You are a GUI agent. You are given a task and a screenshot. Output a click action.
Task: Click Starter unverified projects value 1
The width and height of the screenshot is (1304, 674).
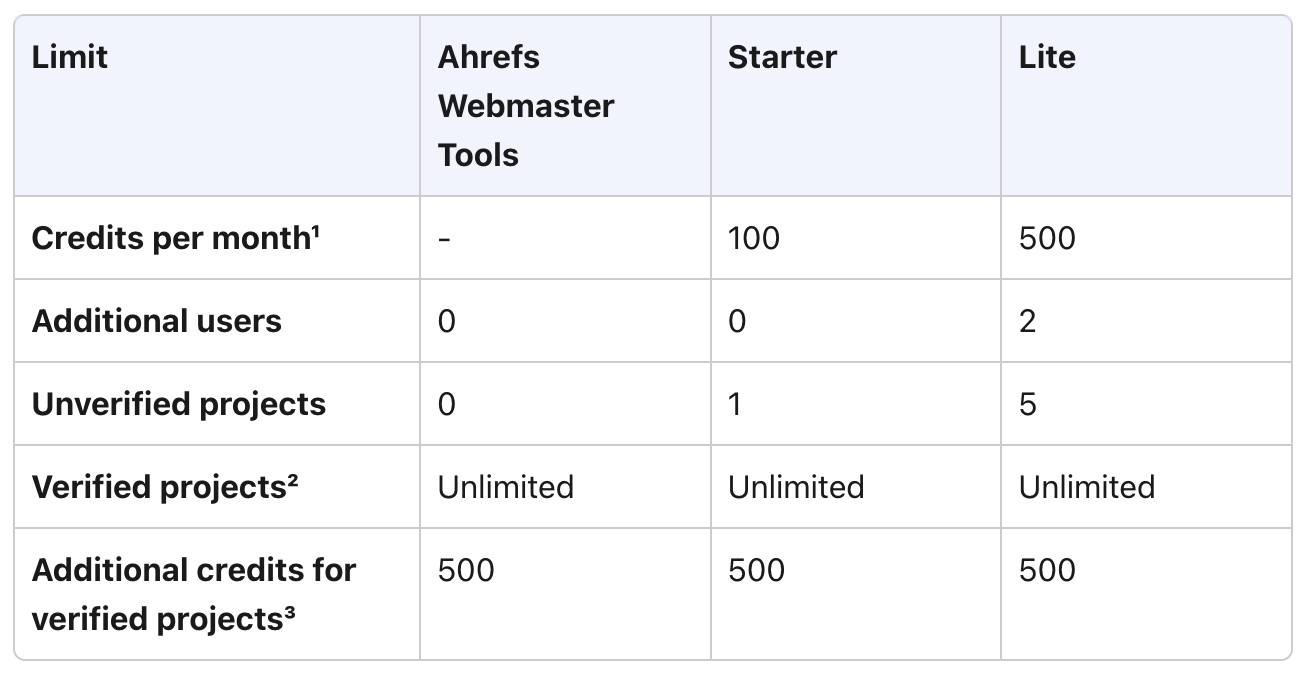[x=736, y=404]
